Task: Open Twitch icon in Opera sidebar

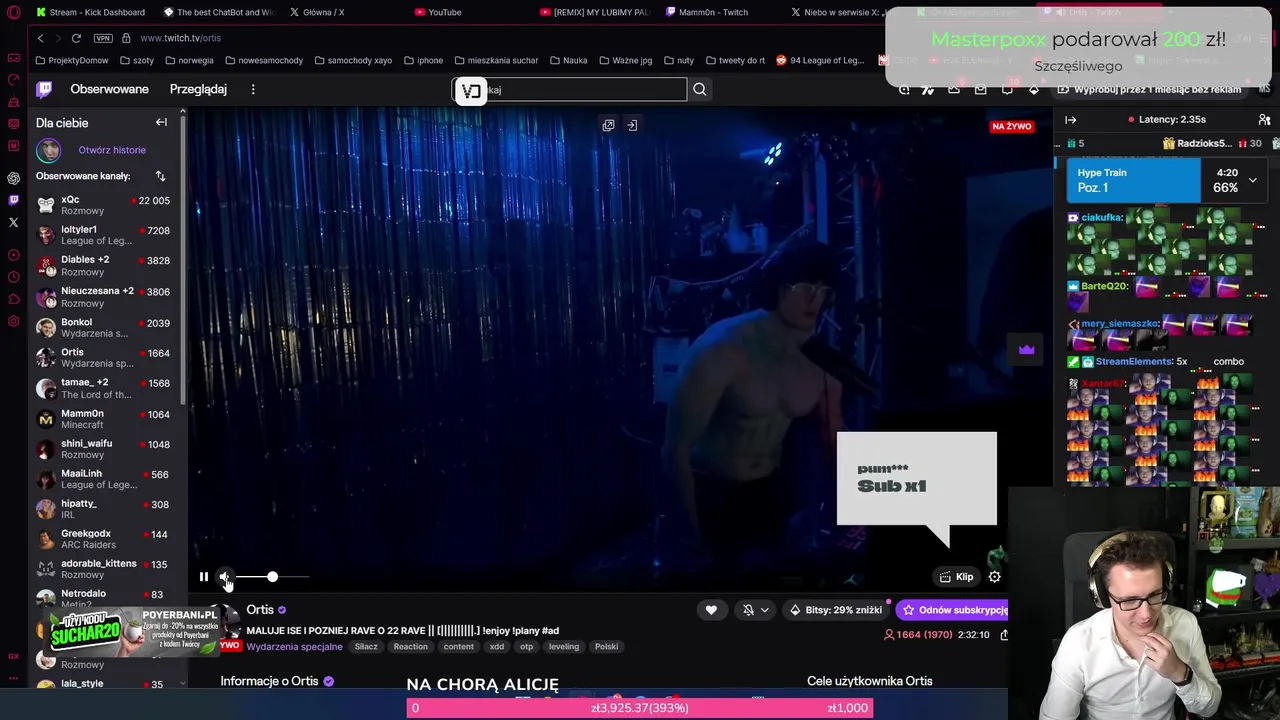Action: pyautogui.click(x=13, y=200)
